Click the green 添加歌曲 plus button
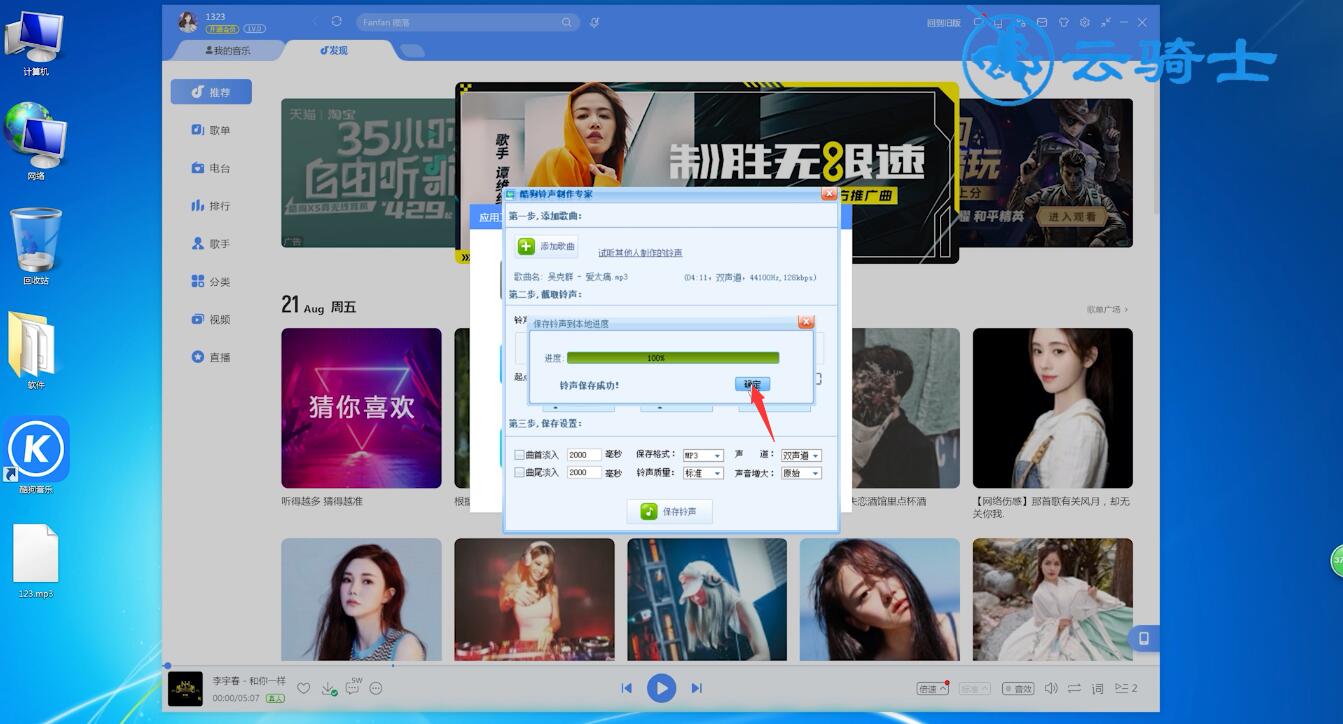The width and height of the screenshot is (1343, 724). coord(546,246)
